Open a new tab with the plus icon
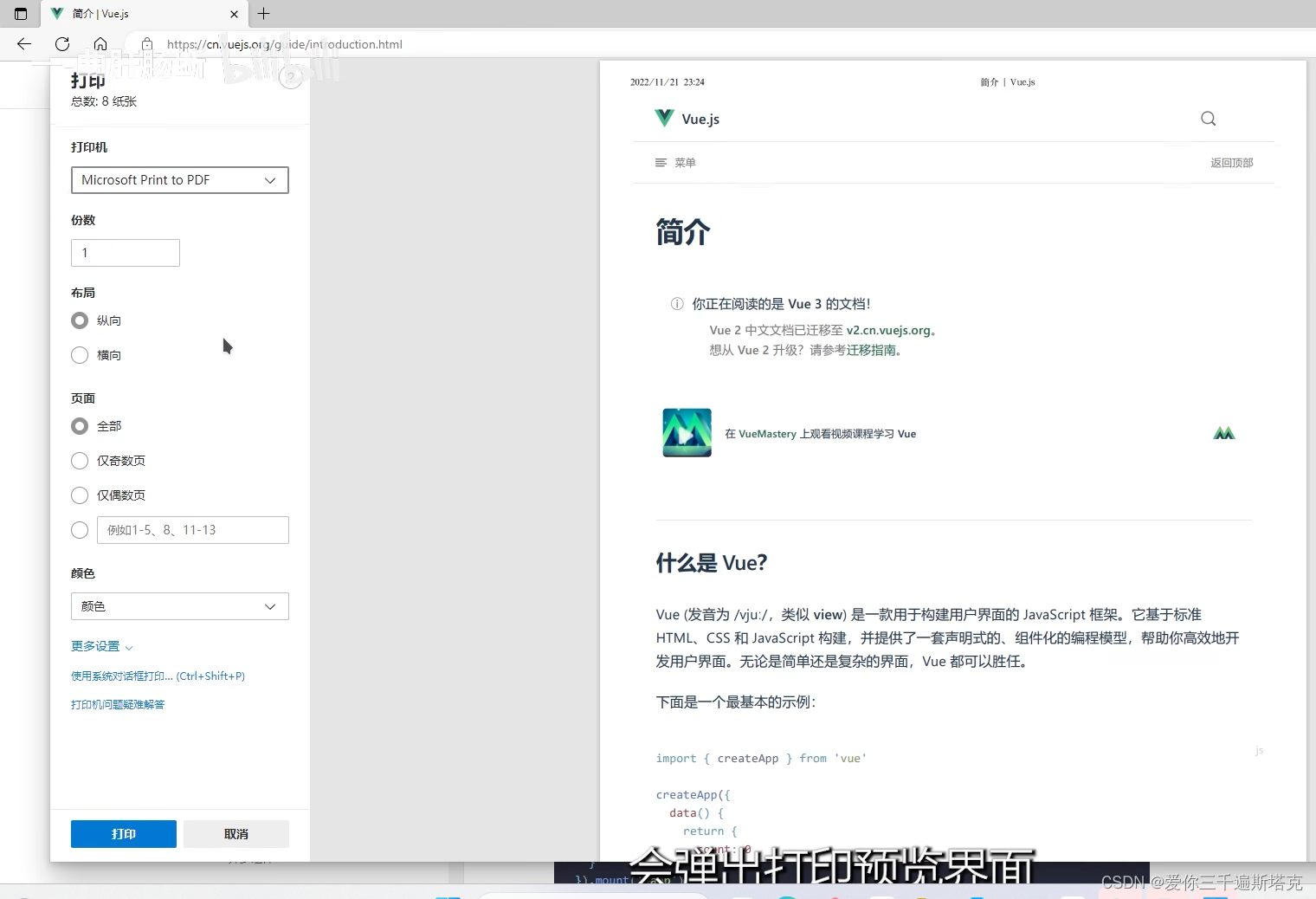1316x899 pixels. coord(263,14)
